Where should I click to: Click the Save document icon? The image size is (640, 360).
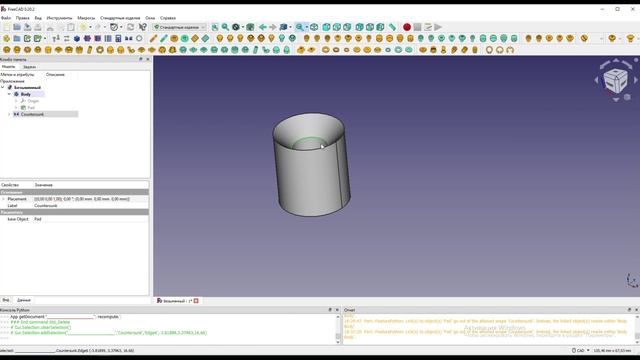tap(27, 27)
